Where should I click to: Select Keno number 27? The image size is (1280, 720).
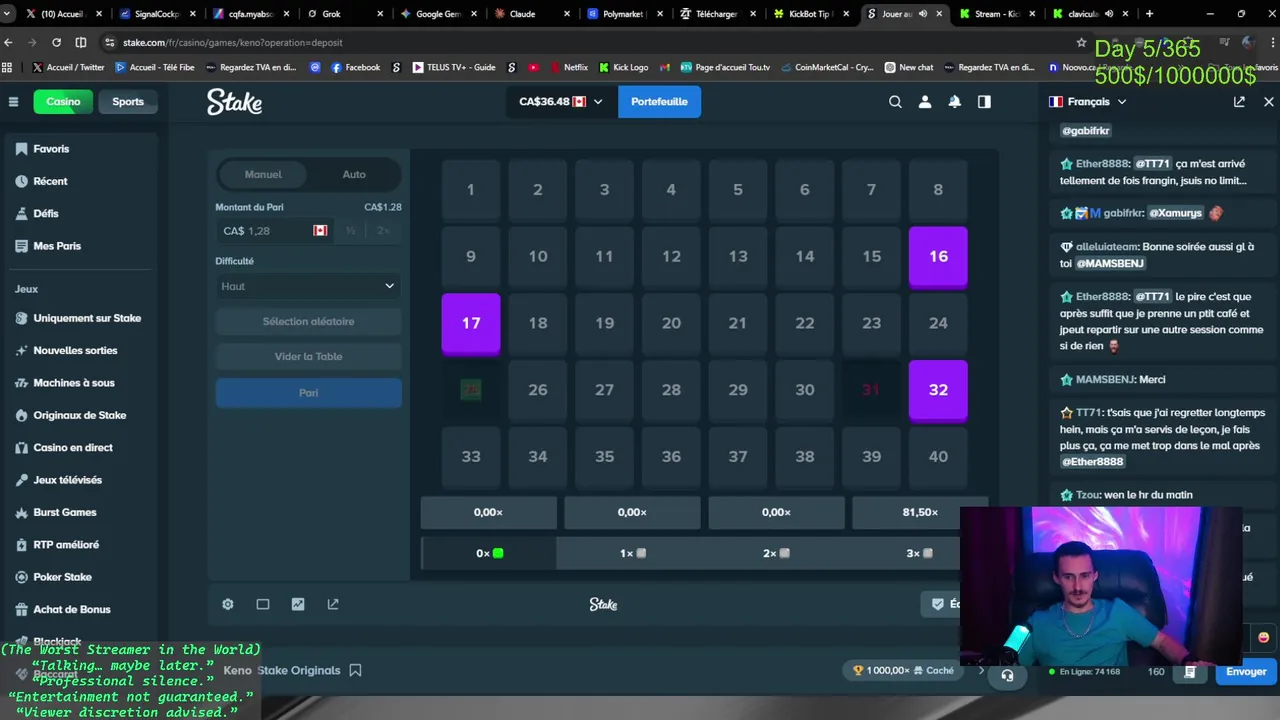click(604, 390)
